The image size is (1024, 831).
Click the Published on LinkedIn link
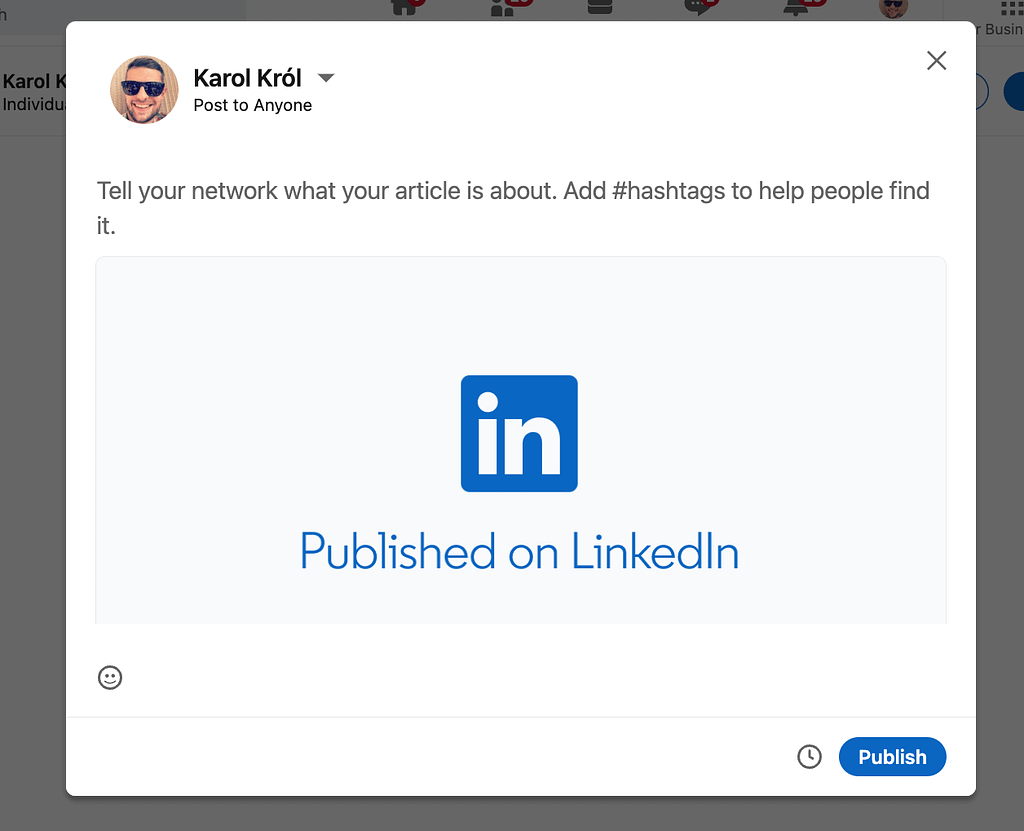coord(519,551)
